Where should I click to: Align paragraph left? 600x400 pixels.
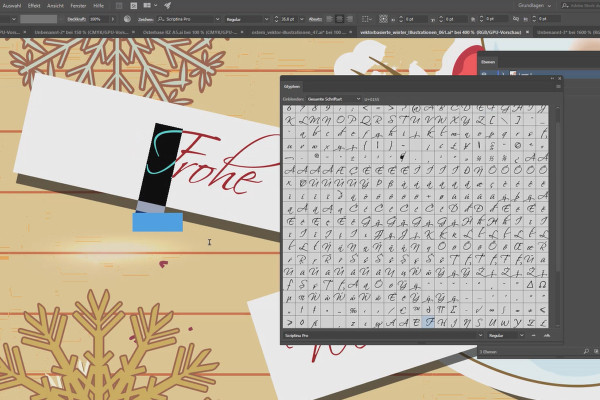click(329, 19)
